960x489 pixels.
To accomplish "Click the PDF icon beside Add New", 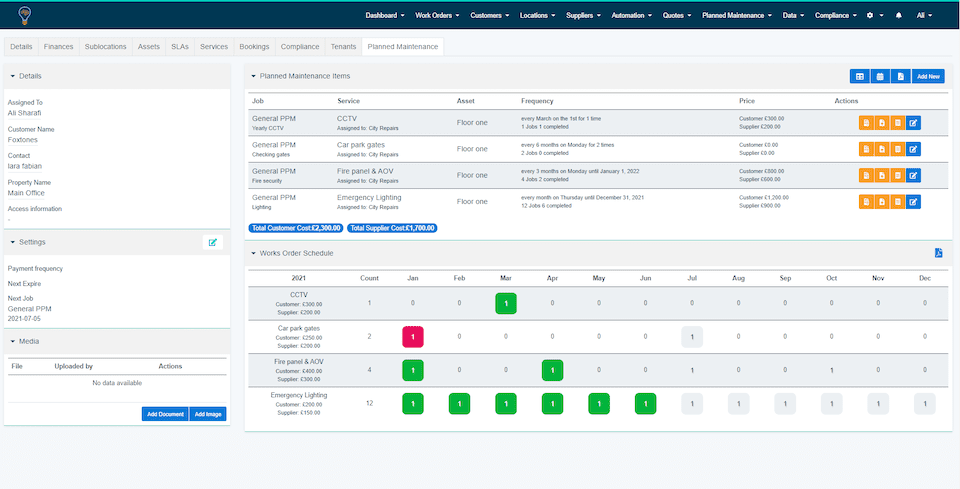I will (x=900, y=76).
